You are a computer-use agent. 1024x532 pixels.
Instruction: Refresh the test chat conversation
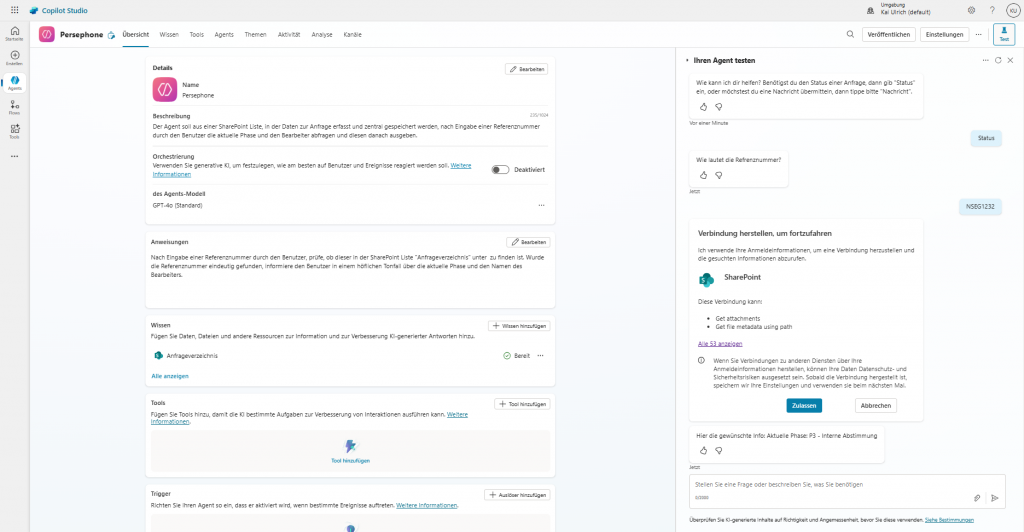997,61
